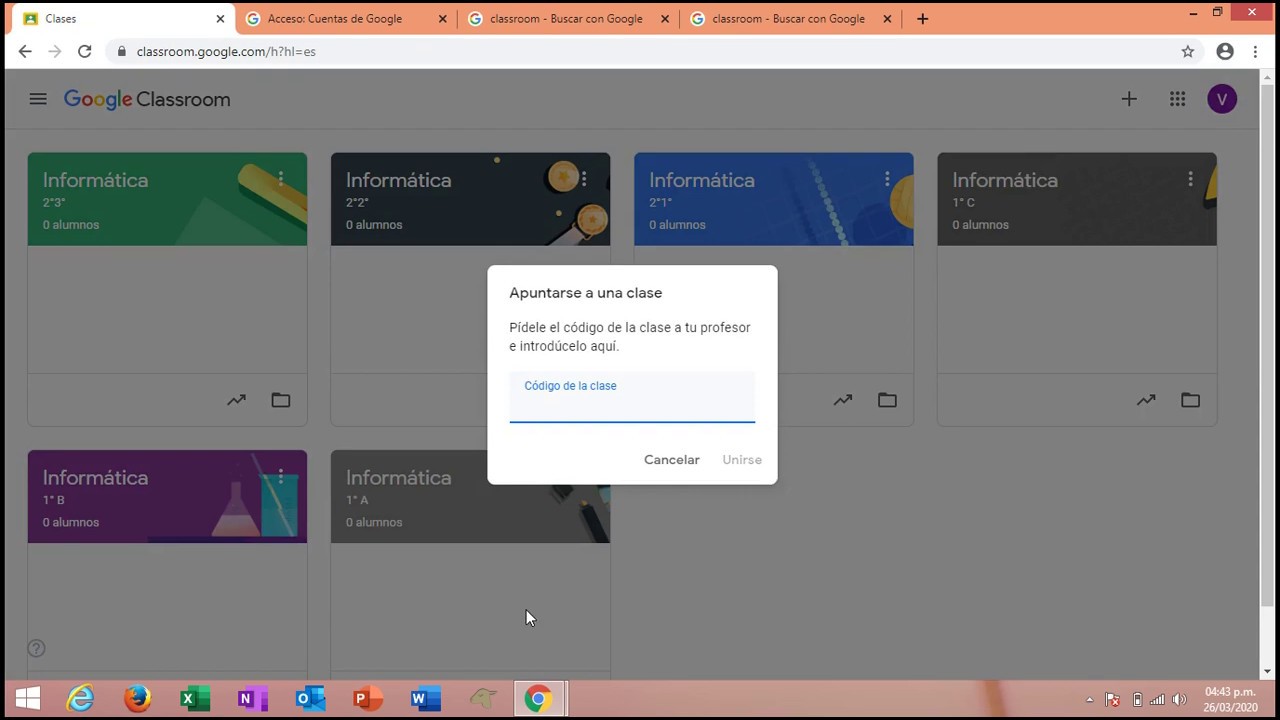Open the Informática 1° B class title
The width and height of the screenshot is (1280, 720).
click(95, 478)
